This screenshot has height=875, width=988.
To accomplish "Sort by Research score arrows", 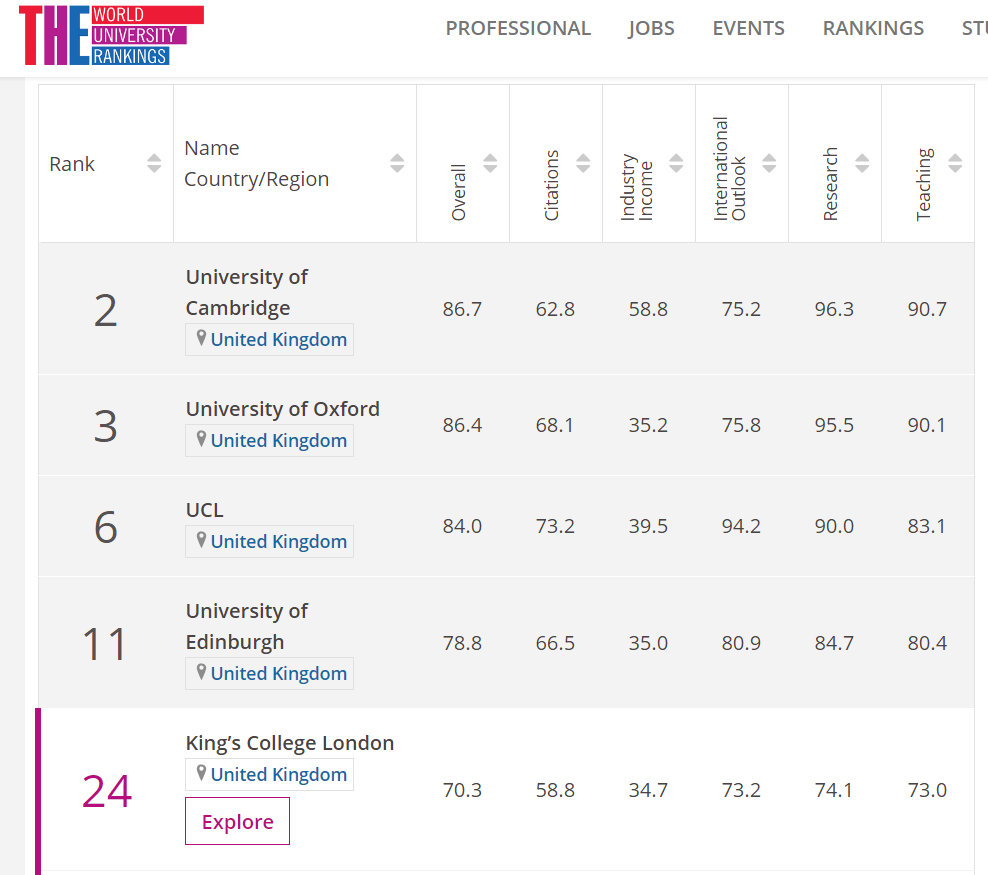I will (x=862, y=163).
